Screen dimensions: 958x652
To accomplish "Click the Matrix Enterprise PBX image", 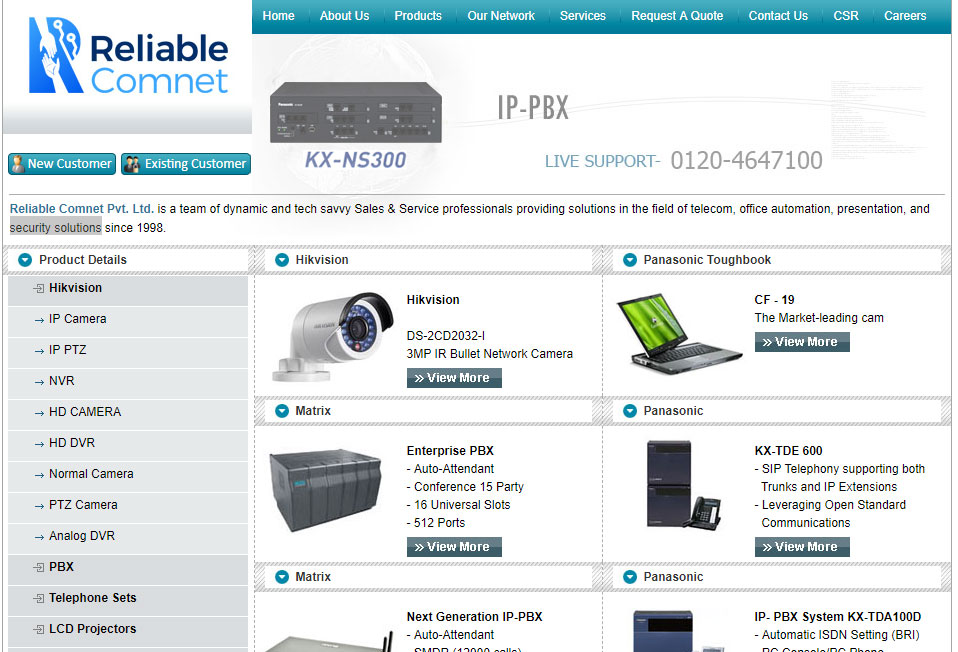I will pyautogui.click(x=325, y=491).
